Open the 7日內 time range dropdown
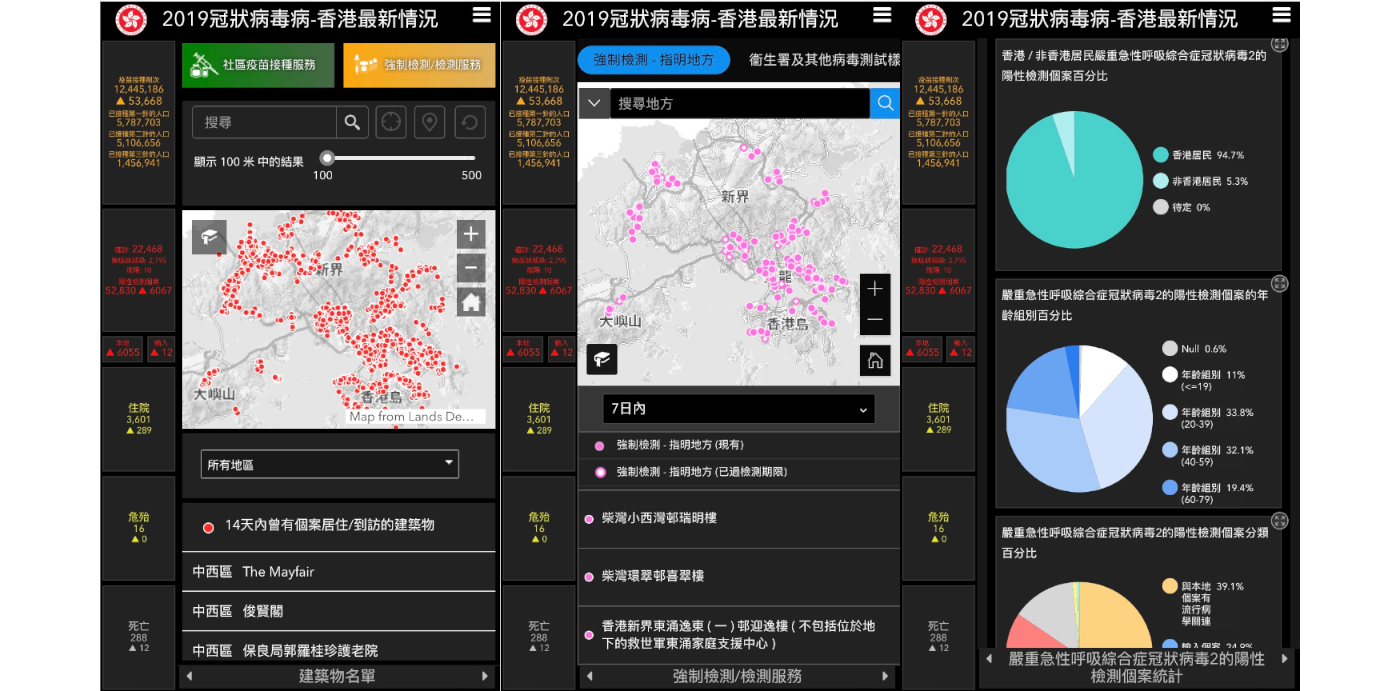Screen dimensions: 1400x691 pyautogui.click(x=739, y=409)
